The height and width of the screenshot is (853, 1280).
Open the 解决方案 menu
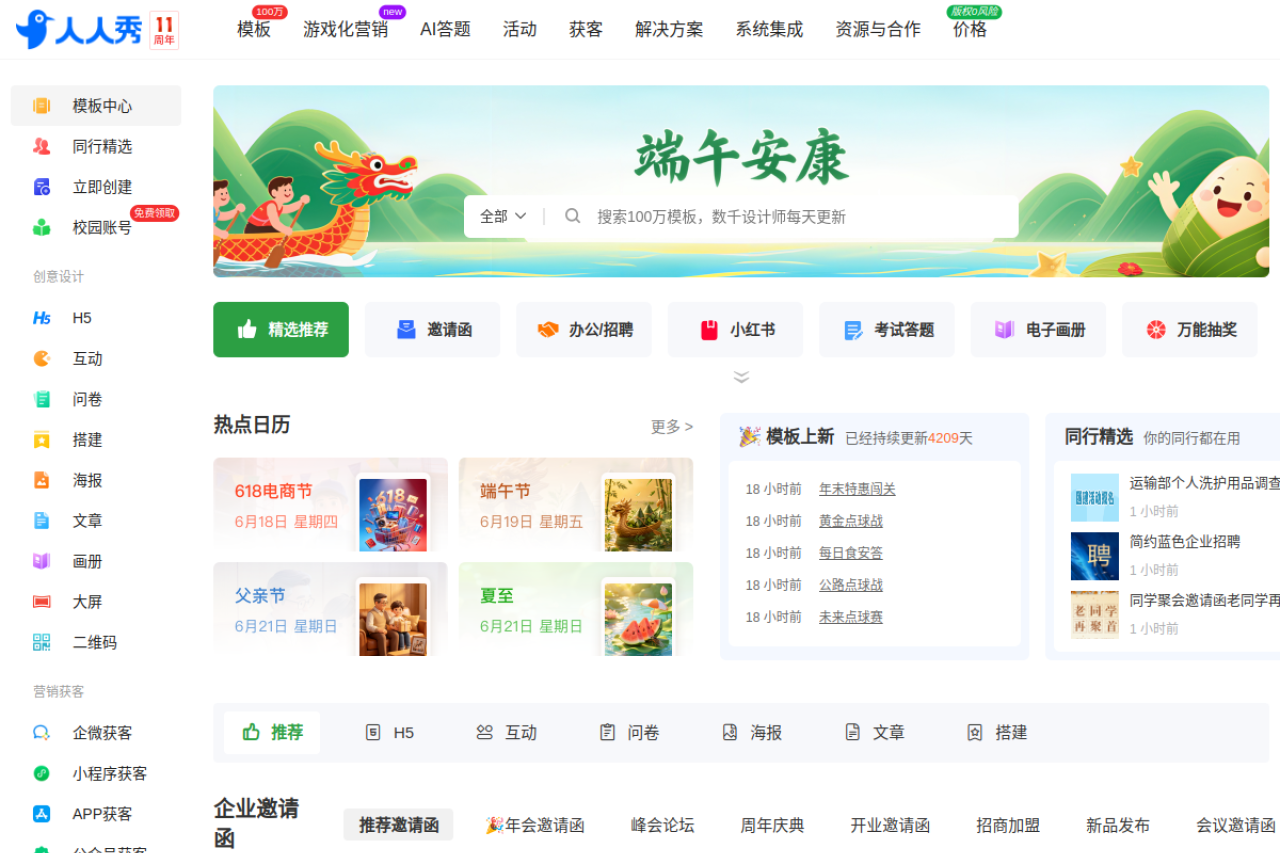coord(669,29)
